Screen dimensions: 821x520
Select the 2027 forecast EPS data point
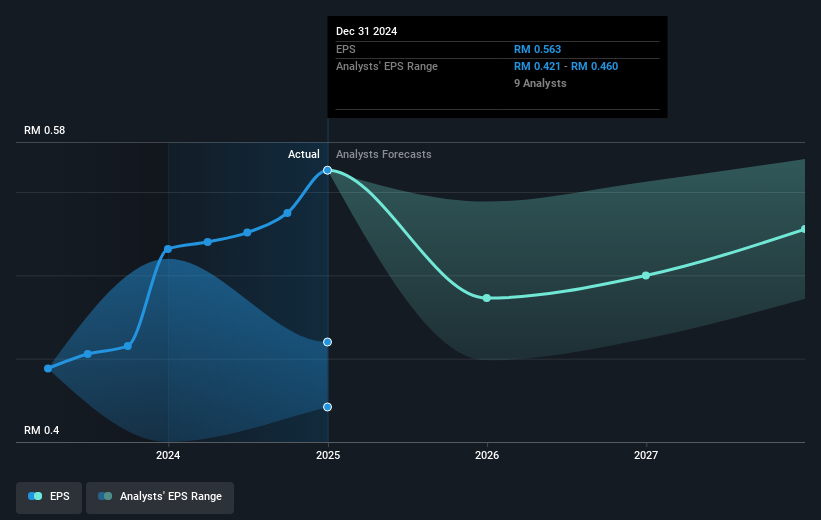coord(646,275)
